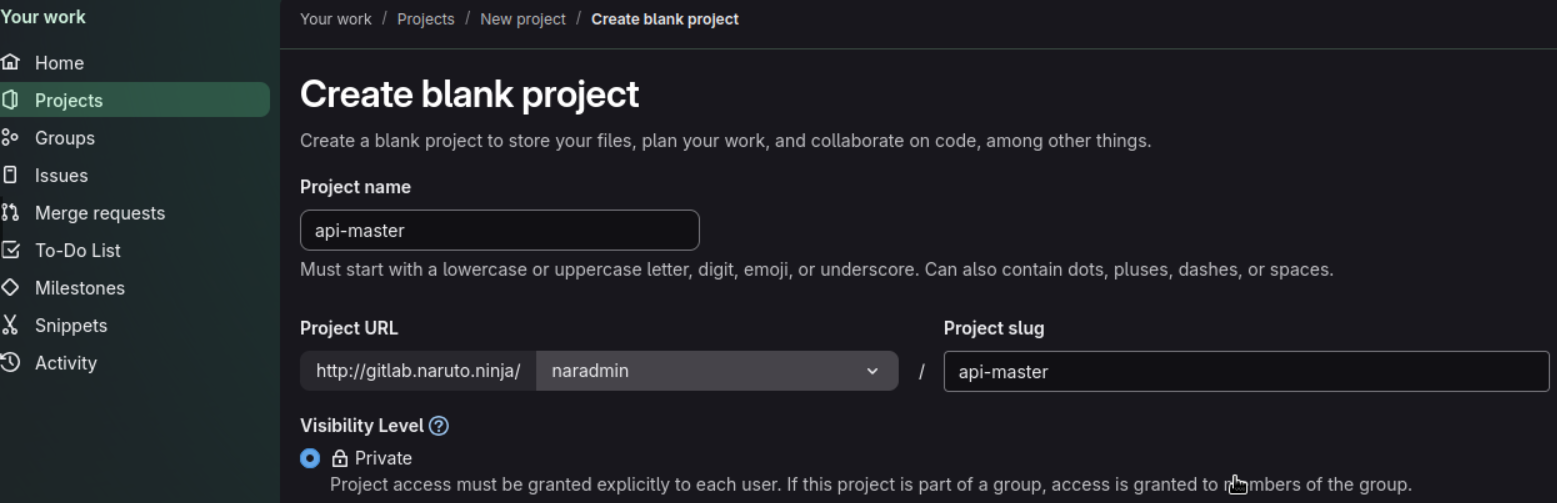The image size is (1557, 503).
Task: Click the Issues icon in sidebar
Action: pyautogui.click(x=10, y=175)
